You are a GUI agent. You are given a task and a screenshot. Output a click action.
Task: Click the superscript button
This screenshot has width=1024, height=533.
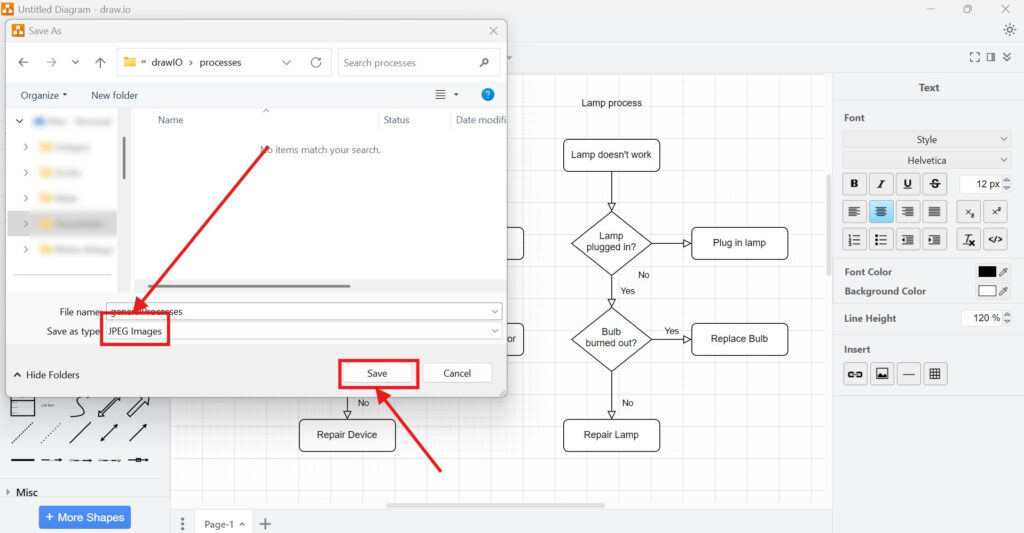click(995, 211)
